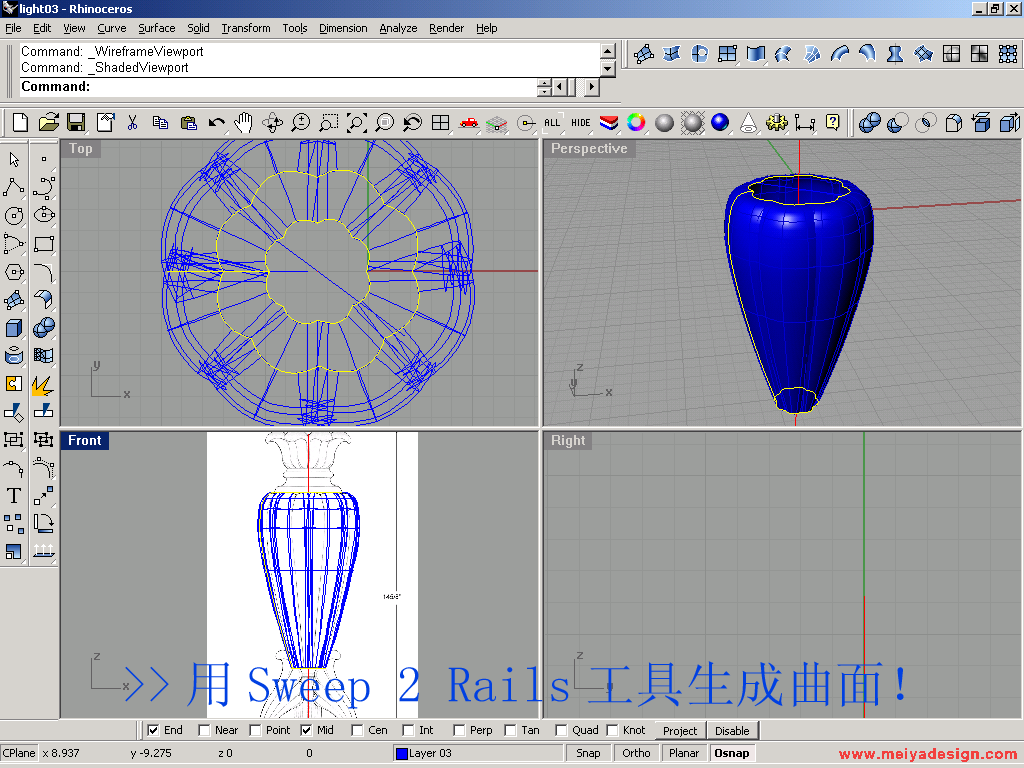This screenshot has width=1024, height=768.
Task: Click the Undo arrow icon
Action: pyautogui.click(x=216, y=123)
